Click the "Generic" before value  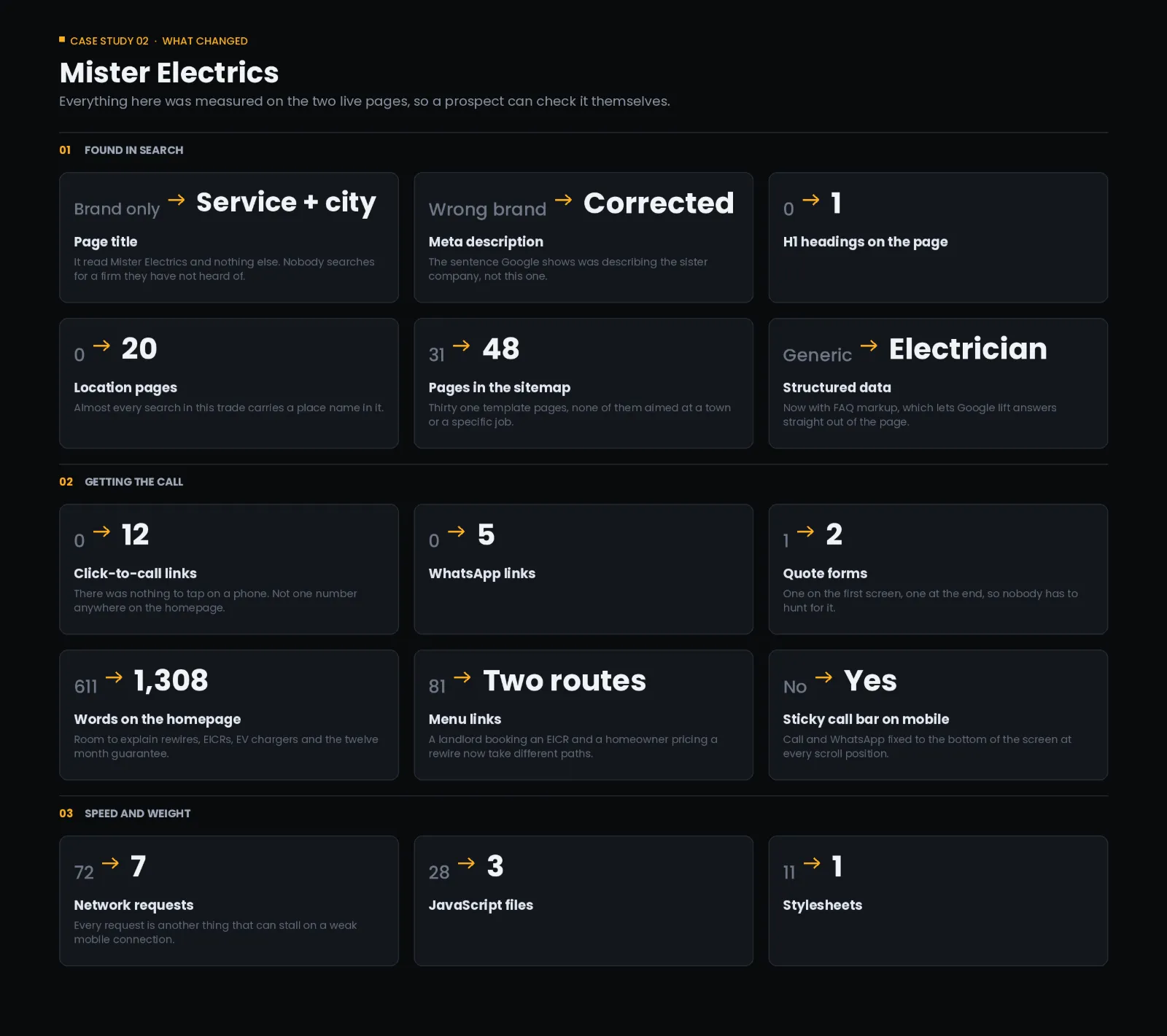point(818,355)
